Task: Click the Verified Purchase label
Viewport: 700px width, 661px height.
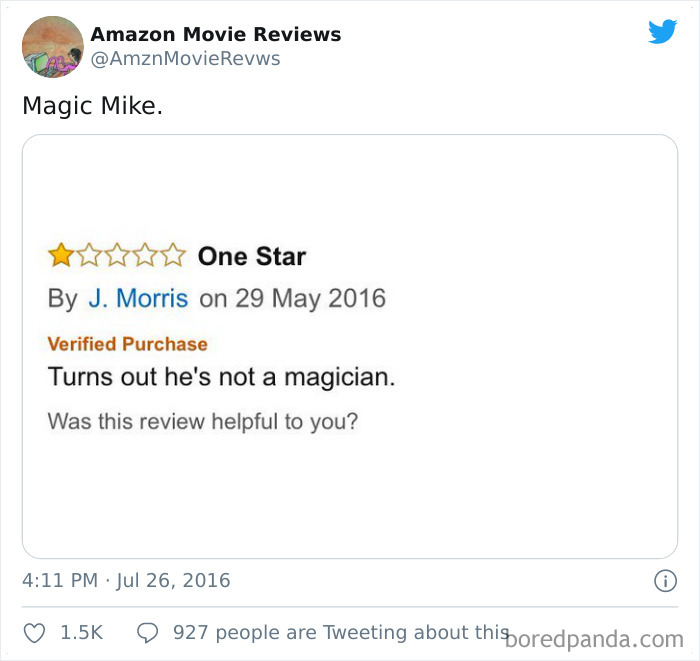Action: (128, 344)
